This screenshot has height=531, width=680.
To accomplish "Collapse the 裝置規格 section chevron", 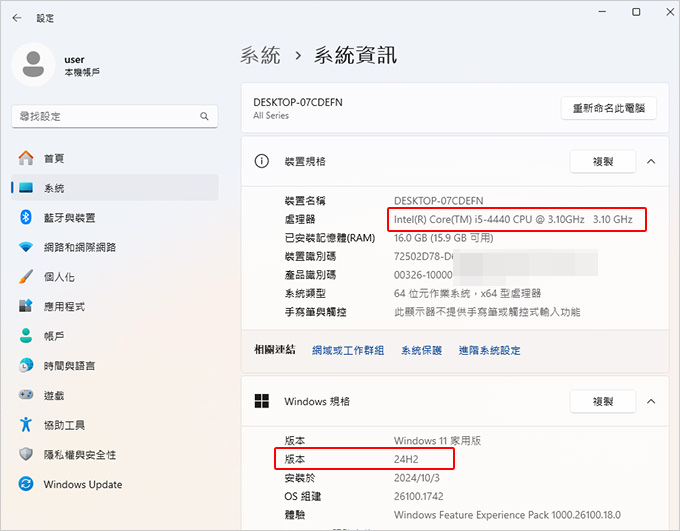I will pyautogui.click(x=651, y=161).
